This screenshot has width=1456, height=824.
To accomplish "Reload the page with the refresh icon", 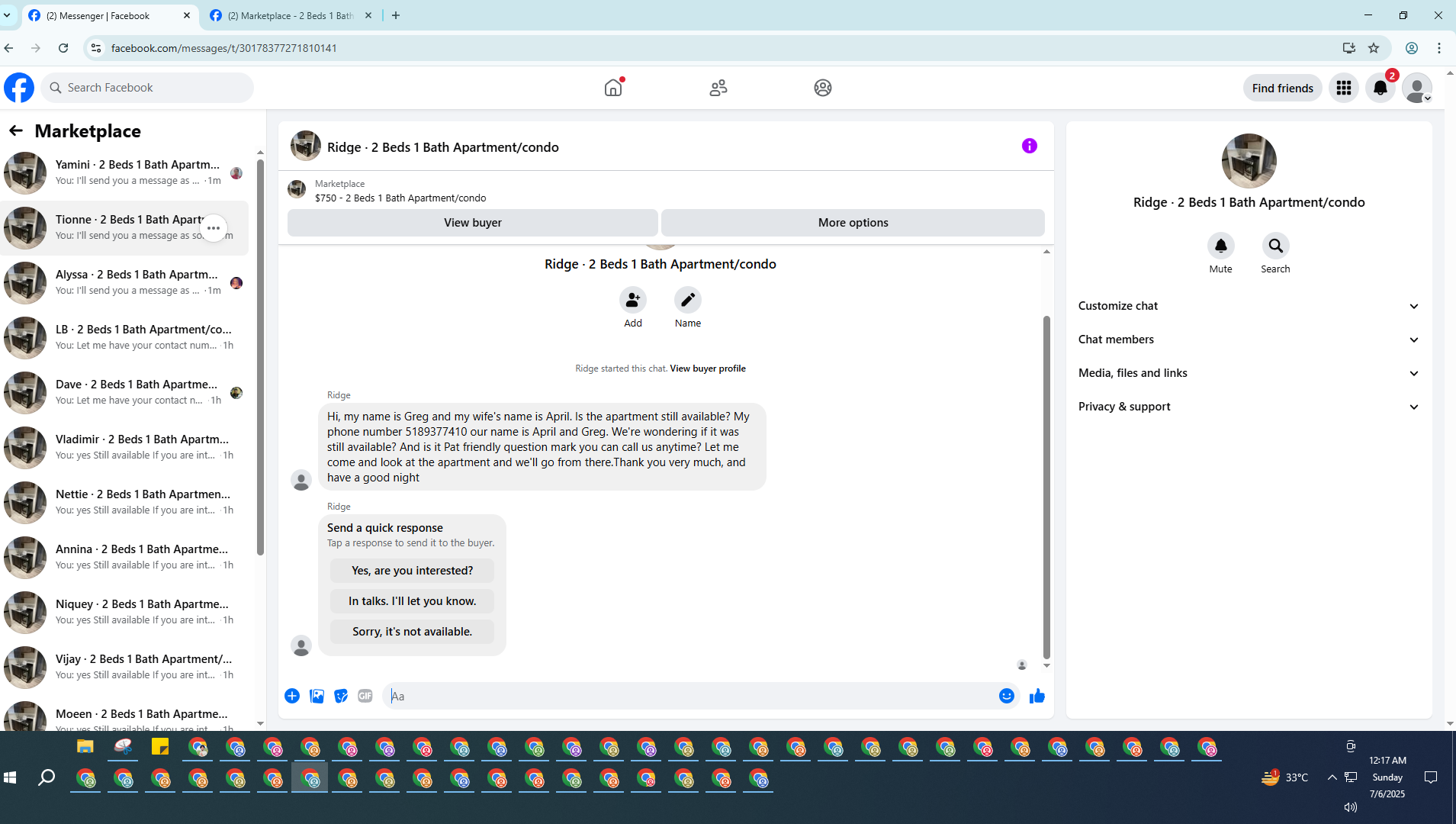I will (x=63, y=48).
